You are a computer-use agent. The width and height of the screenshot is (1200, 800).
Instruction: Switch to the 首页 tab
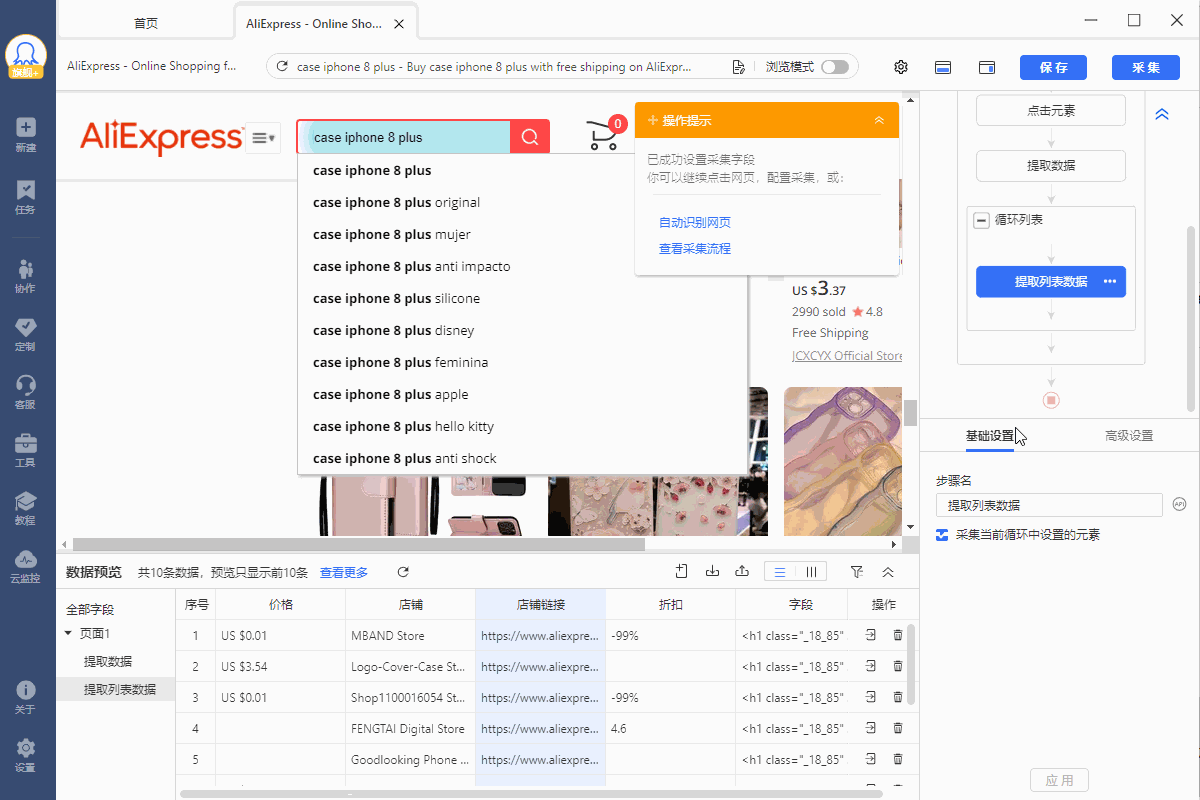[x=146, y=23]
